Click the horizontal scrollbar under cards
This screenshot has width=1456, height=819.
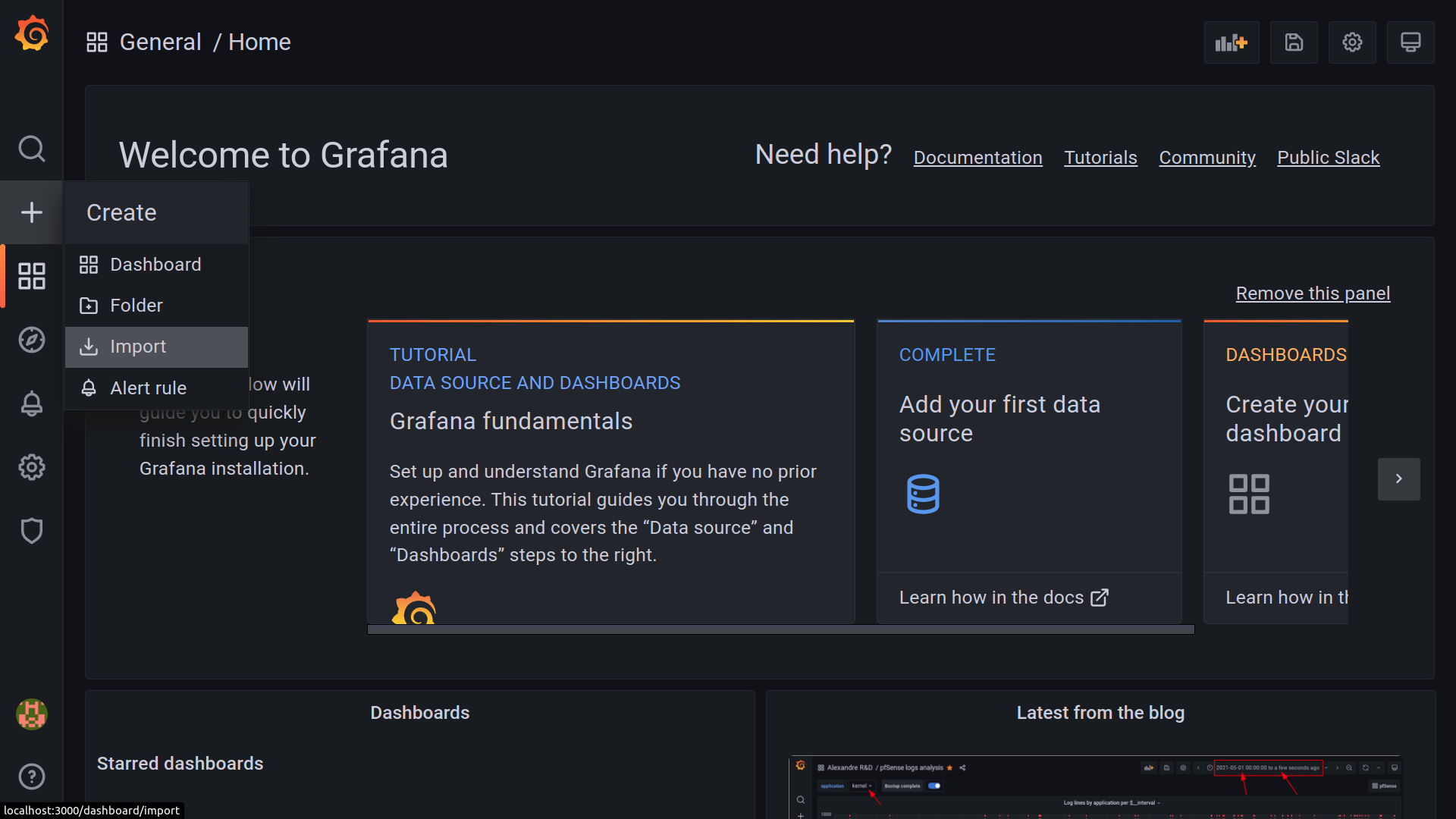click(780, 629)
